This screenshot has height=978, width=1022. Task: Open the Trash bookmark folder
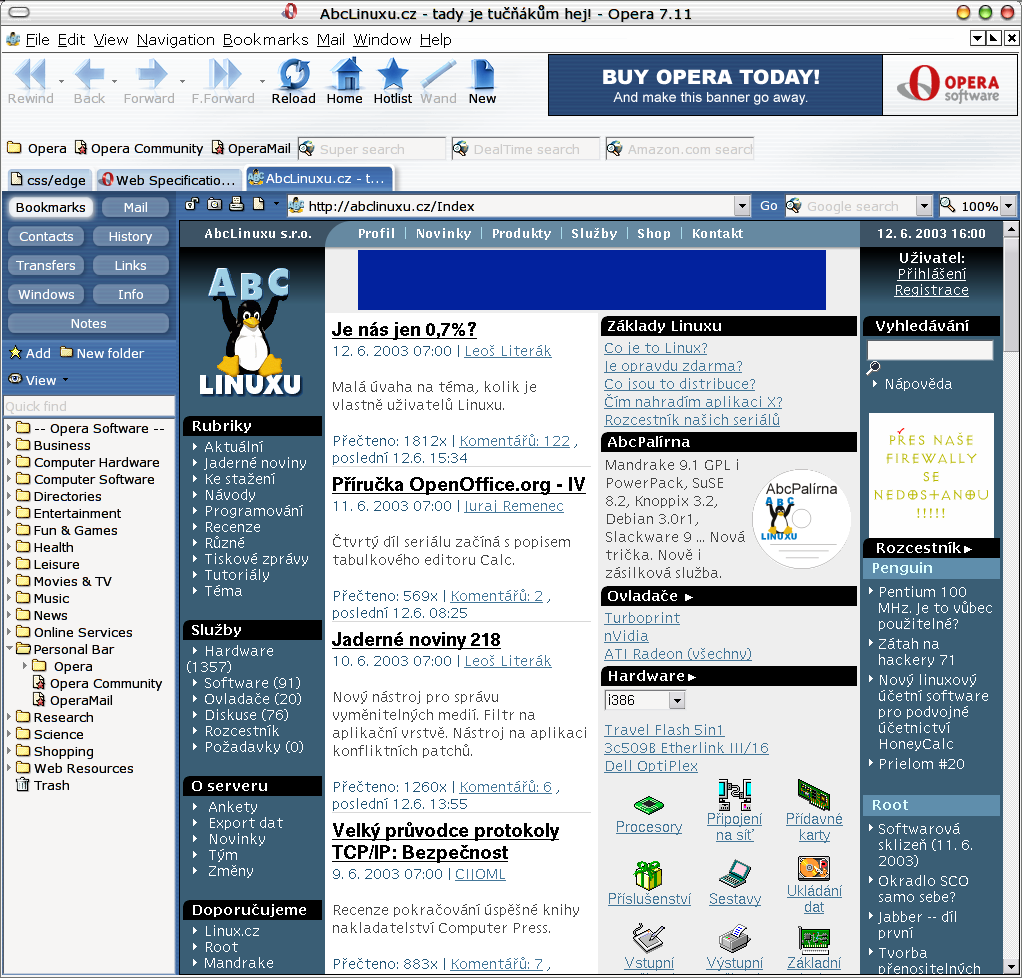tap(44, 785)
